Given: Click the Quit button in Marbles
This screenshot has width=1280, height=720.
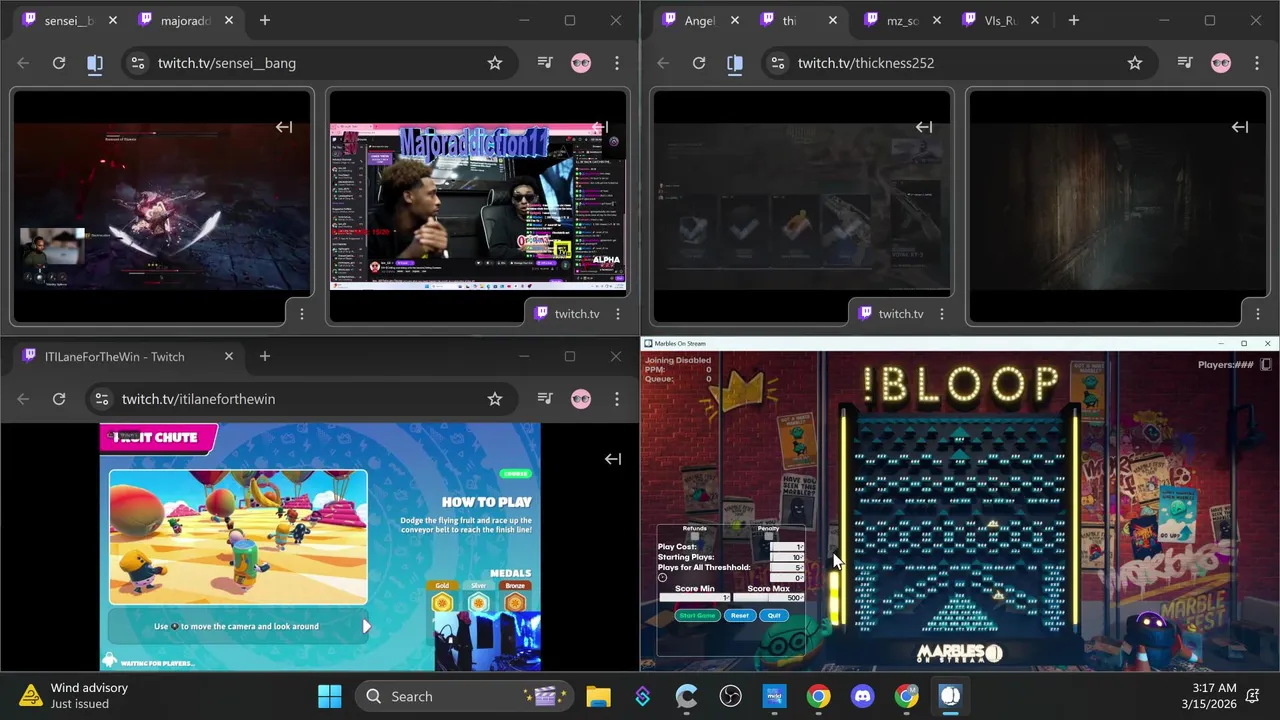Looking at the screenshot, I should click(774, 616).
